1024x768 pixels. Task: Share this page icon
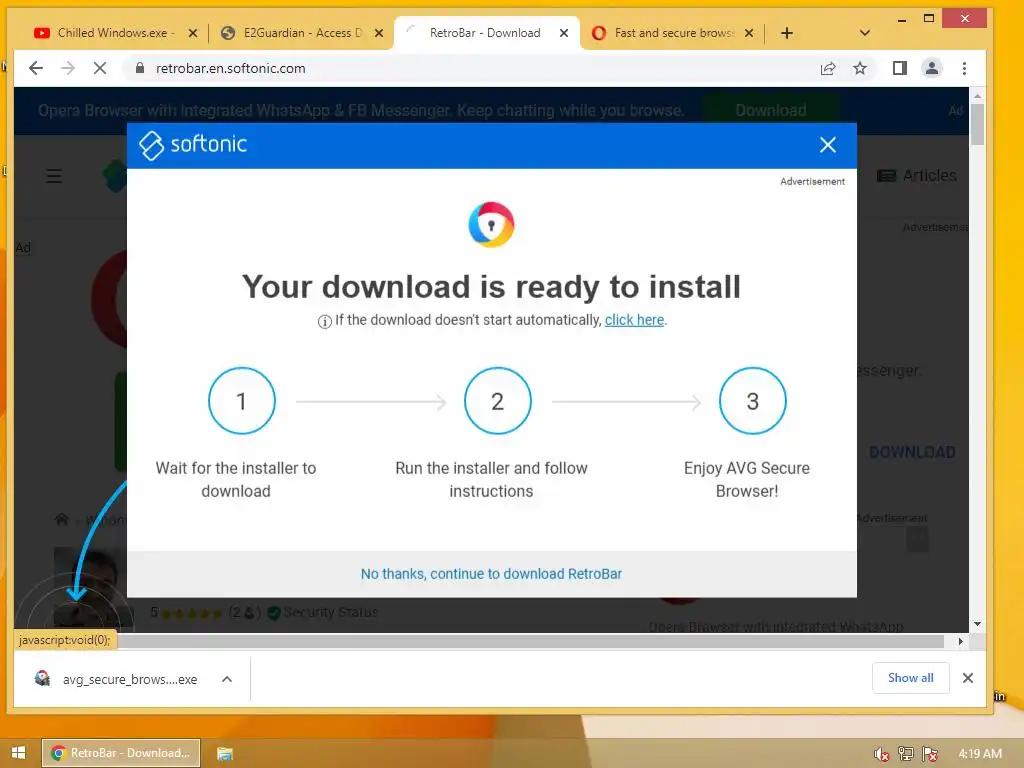828,68
